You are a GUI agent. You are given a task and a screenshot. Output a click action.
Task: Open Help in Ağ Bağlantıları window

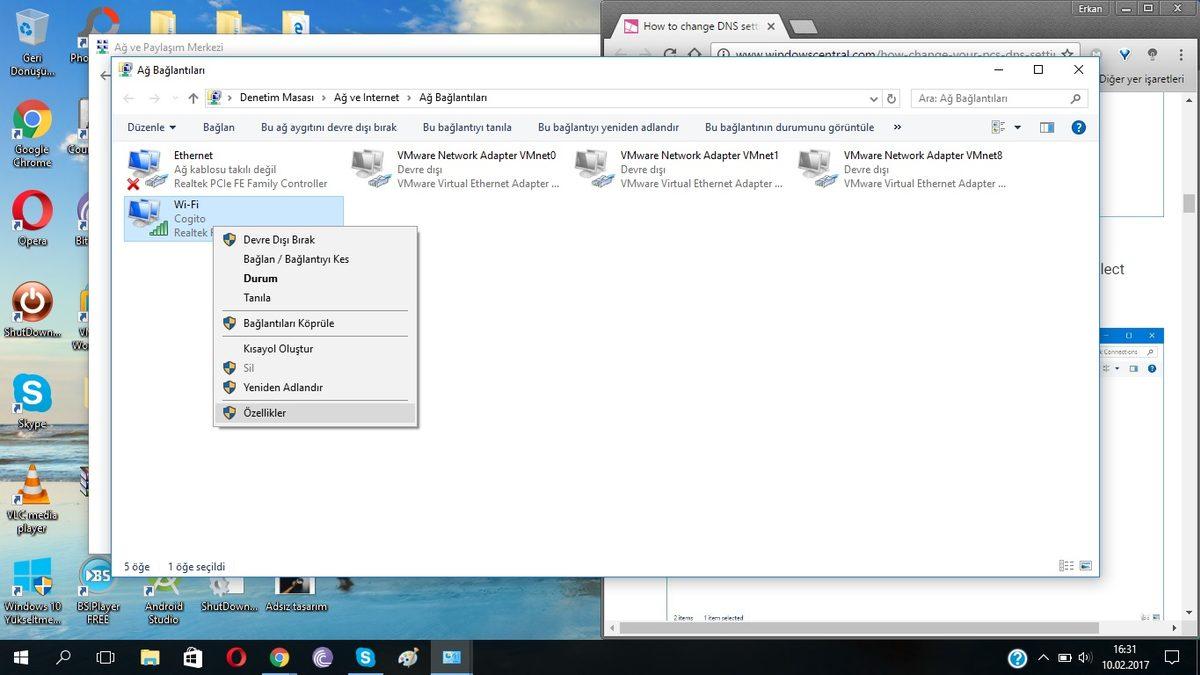[x=1077, y=127]
